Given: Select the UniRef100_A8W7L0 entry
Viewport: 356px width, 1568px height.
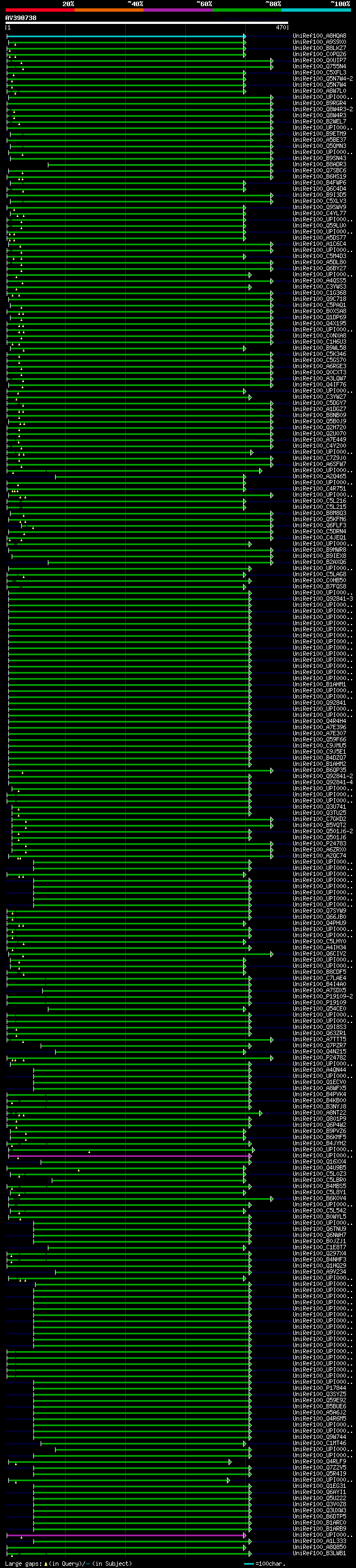Looking at the screenshot, I should 319,91.
